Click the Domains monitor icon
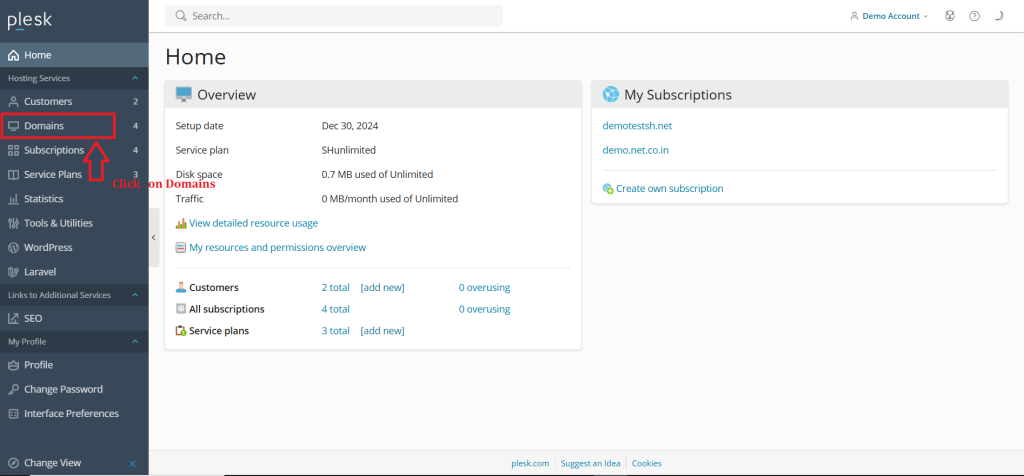Image resolution: width=1024 pixels, height=476 pixels. [13, 126]
